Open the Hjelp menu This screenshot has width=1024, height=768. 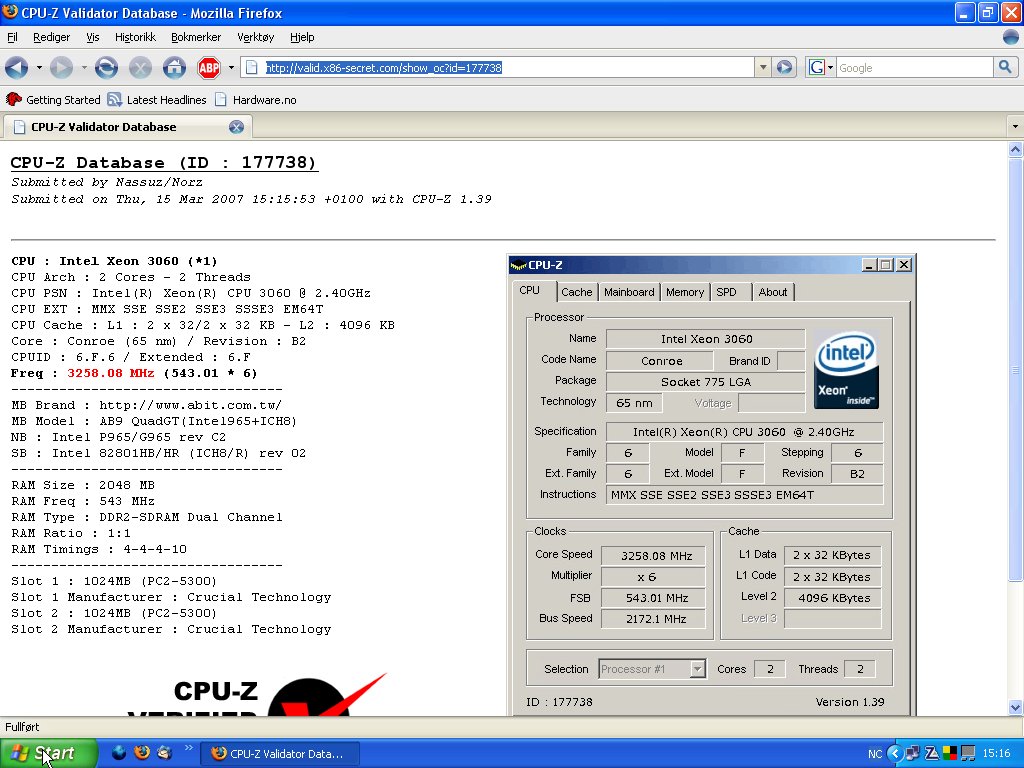click(x=302, y=37)
